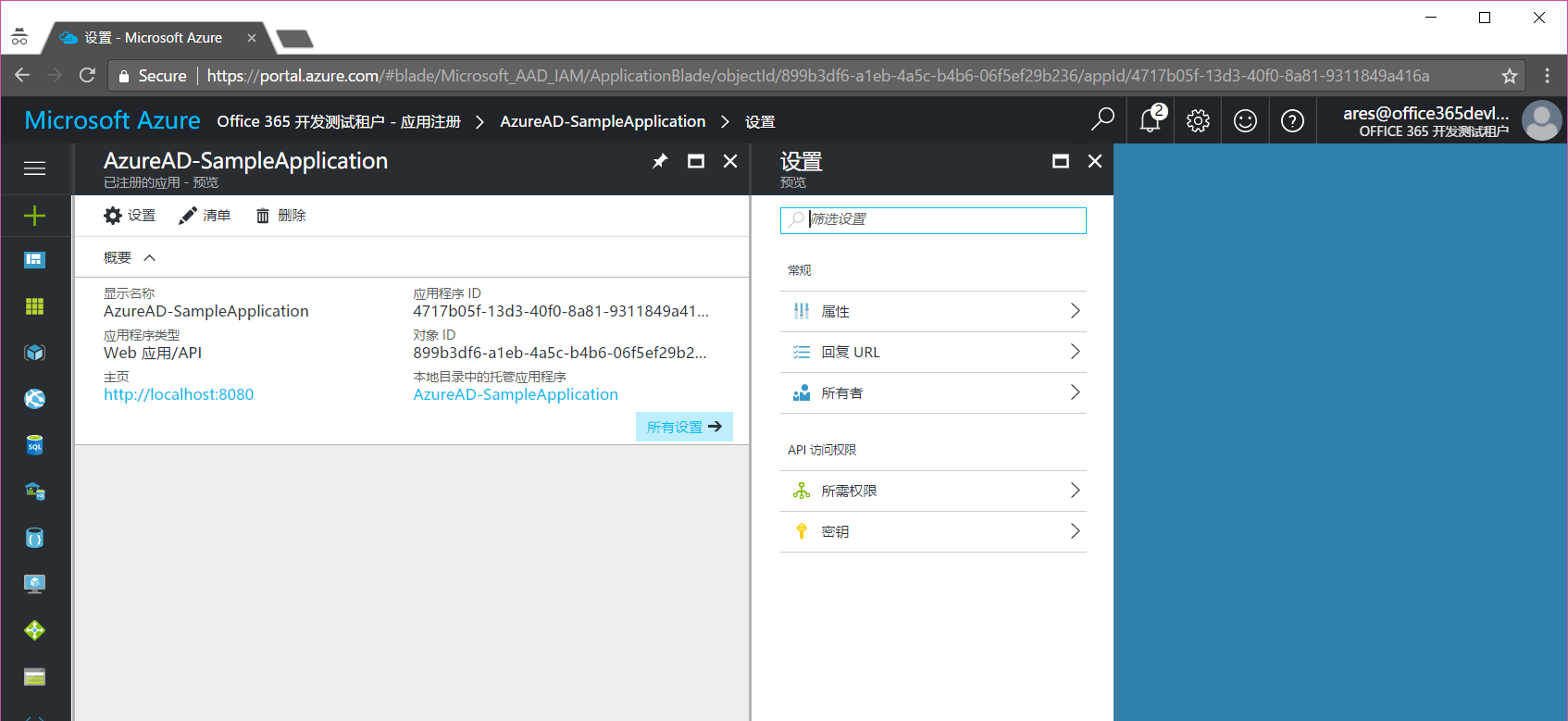Reload the browser page

coord(87,75)
